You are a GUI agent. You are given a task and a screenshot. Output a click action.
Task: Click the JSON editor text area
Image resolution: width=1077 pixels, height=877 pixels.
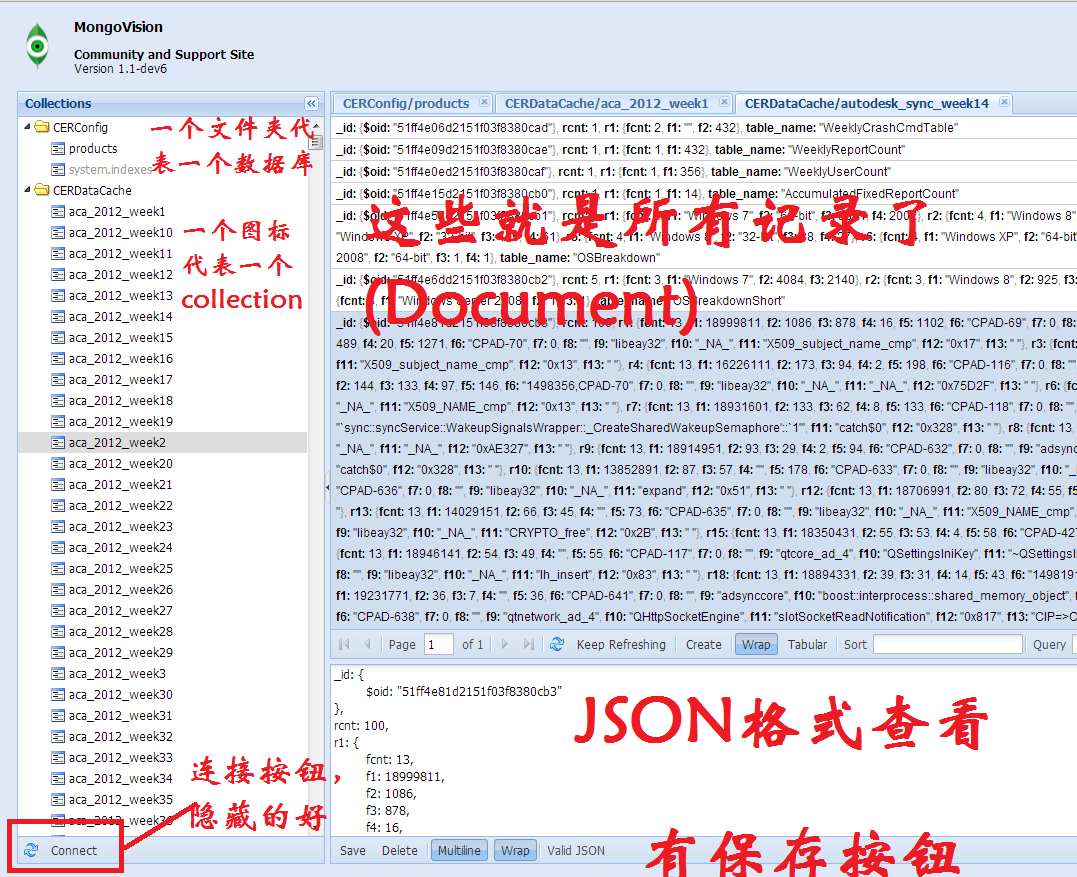704,750
